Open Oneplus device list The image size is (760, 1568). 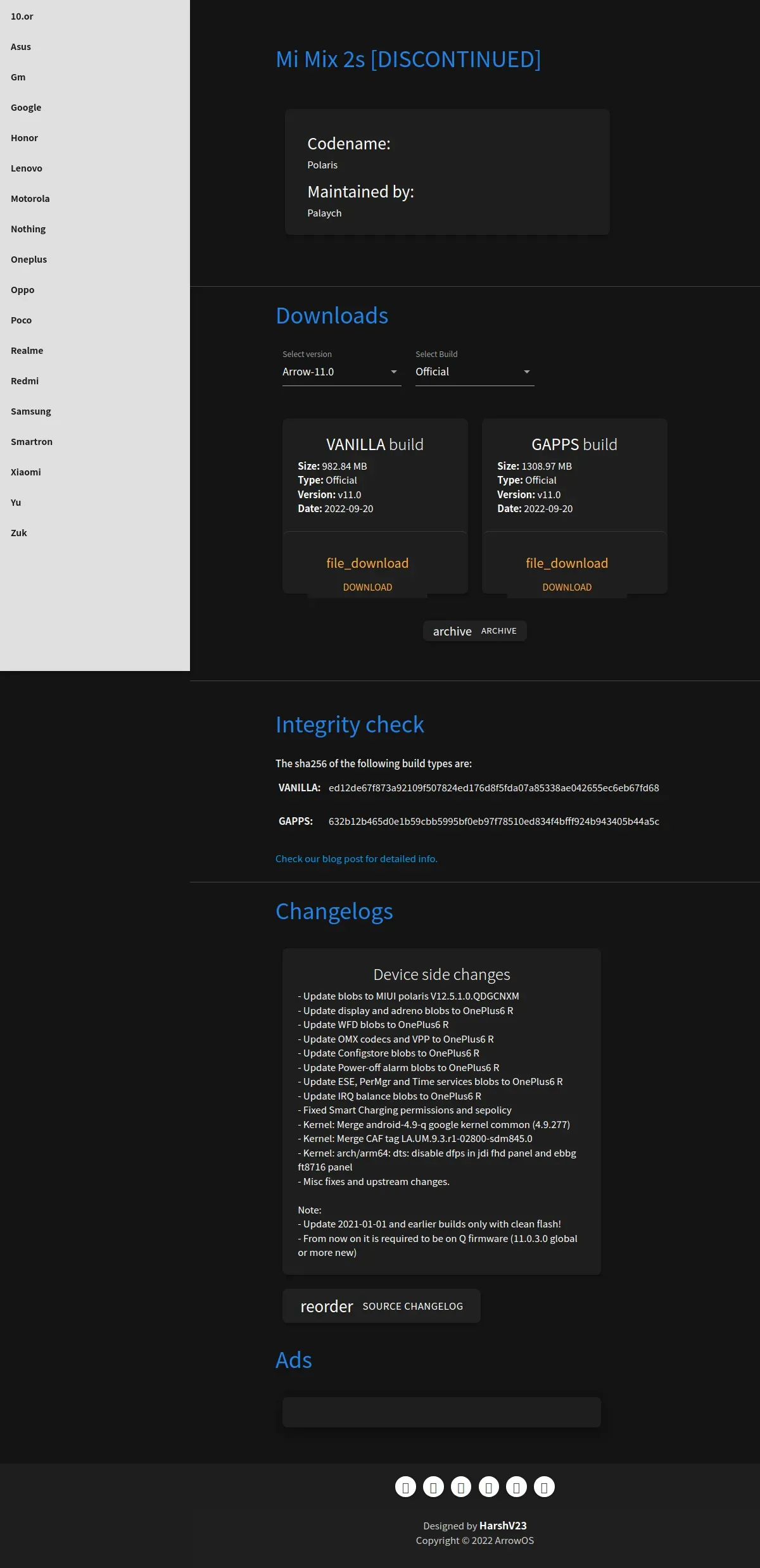coord(95,260)
